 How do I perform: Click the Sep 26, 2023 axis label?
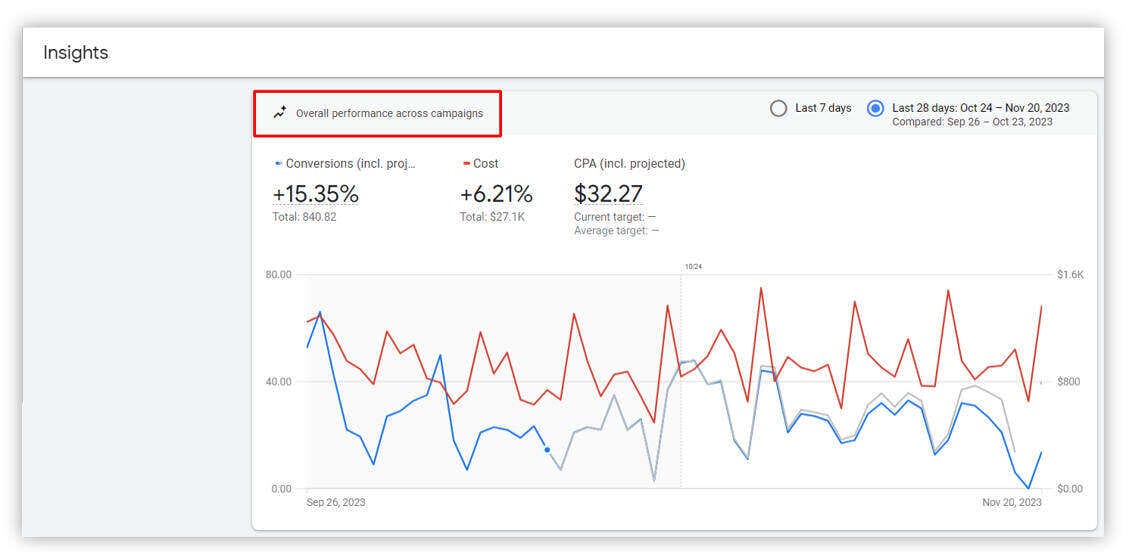click(336, 502)
